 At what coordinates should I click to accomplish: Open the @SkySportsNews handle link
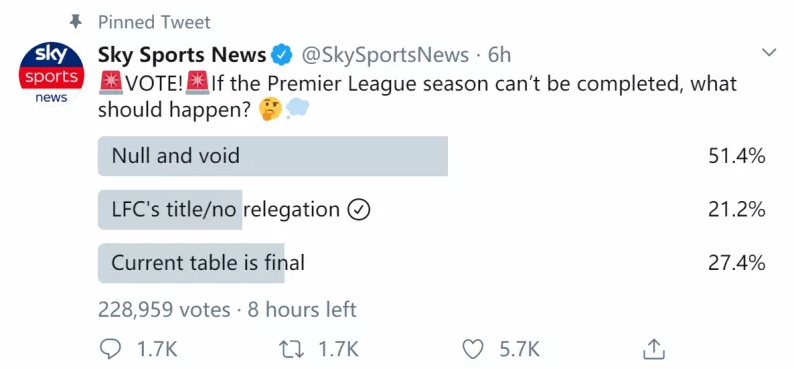pos(385,55)
